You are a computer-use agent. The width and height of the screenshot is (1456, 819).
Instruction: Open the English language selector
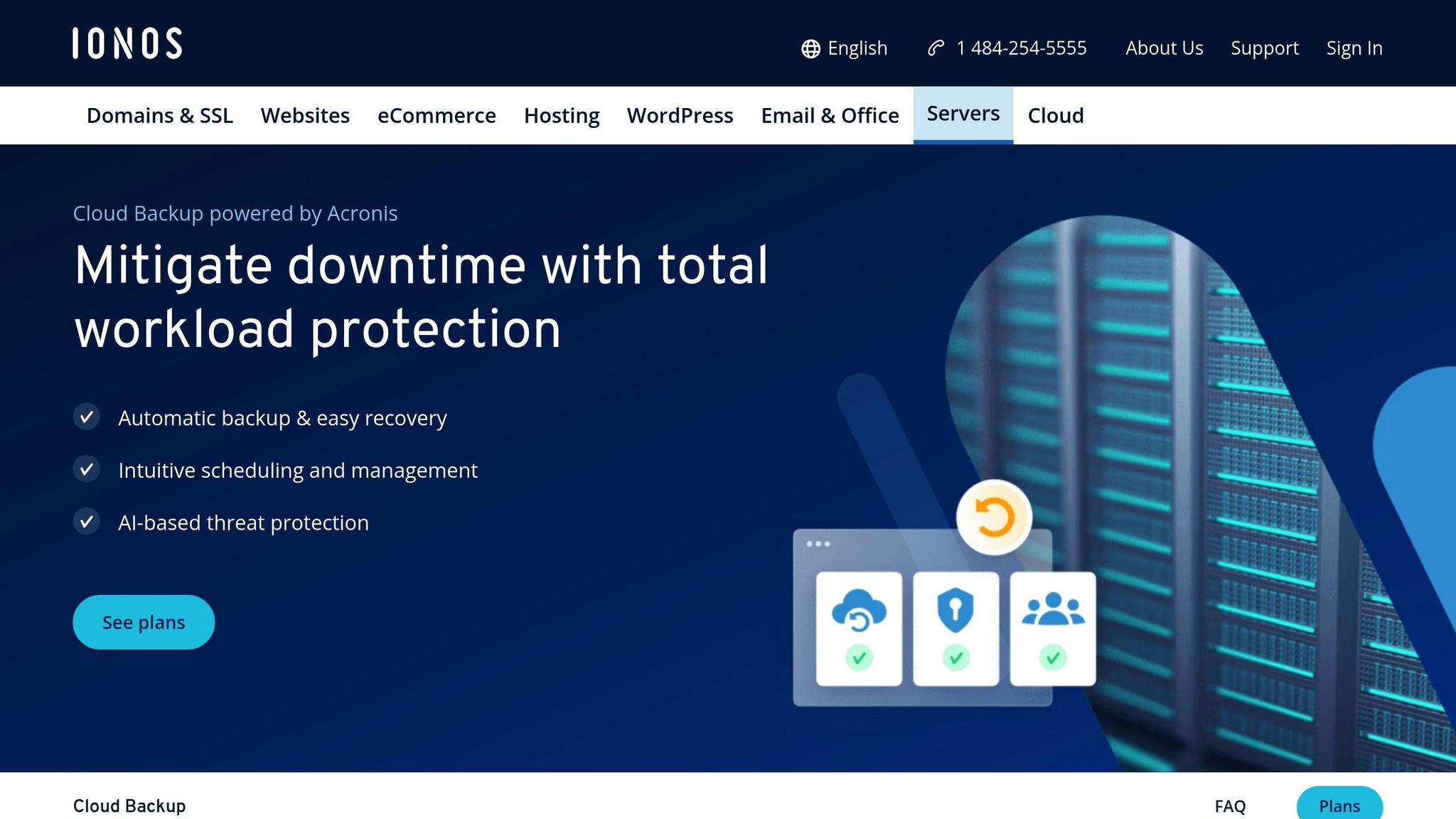pos(857,48)
